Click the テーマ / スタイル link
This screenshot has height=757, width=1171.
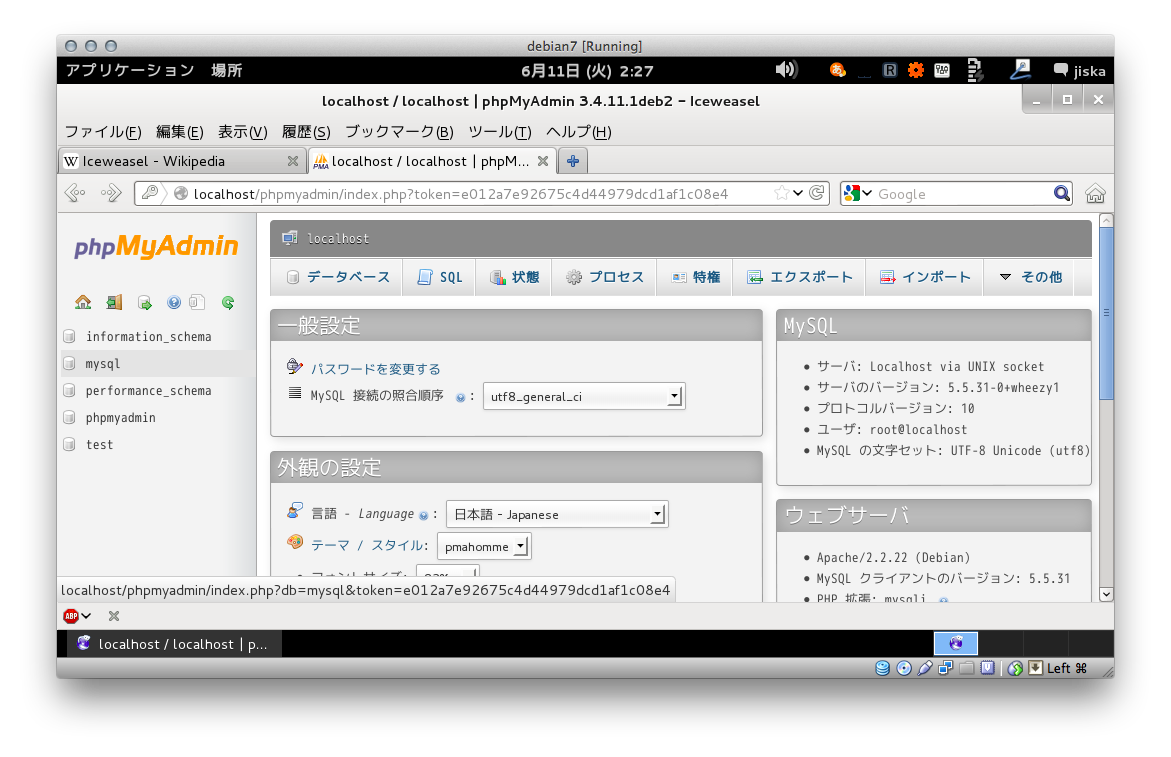(368, 546)
